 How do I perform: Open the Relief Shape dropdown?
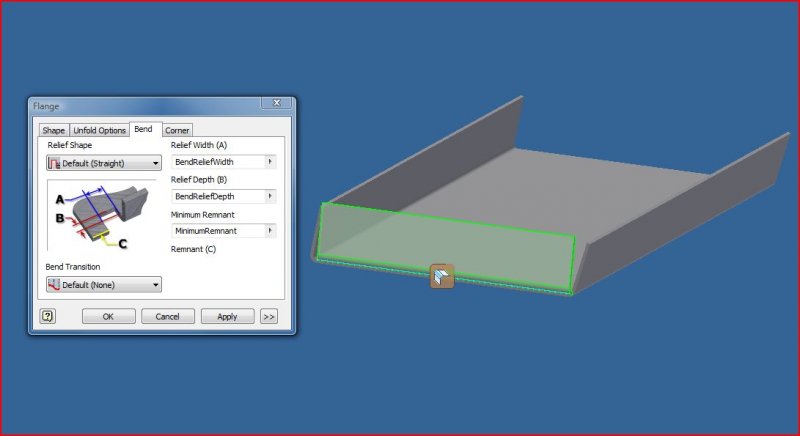(104, 163)
